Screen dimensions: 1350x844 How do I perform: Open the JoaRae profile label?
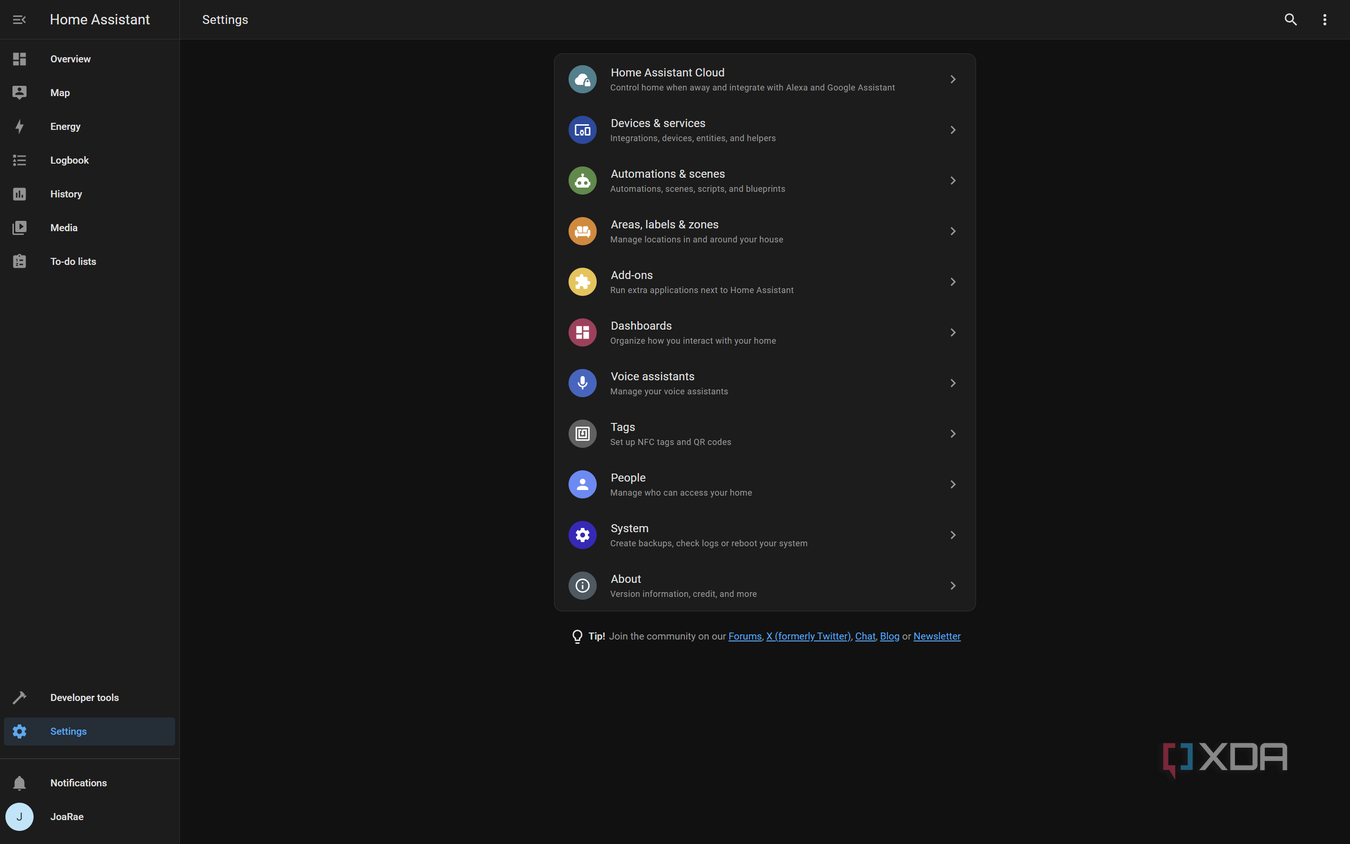coord(67,817)
